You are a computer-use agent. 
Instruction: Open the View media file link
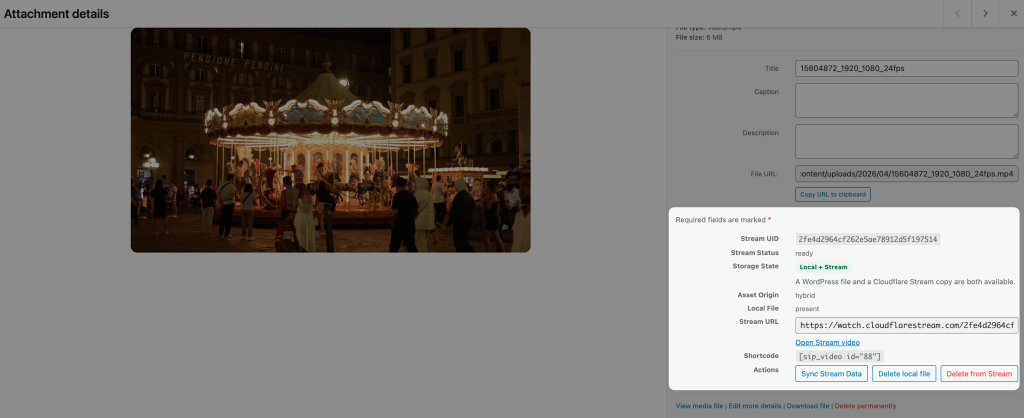(698, 406)
